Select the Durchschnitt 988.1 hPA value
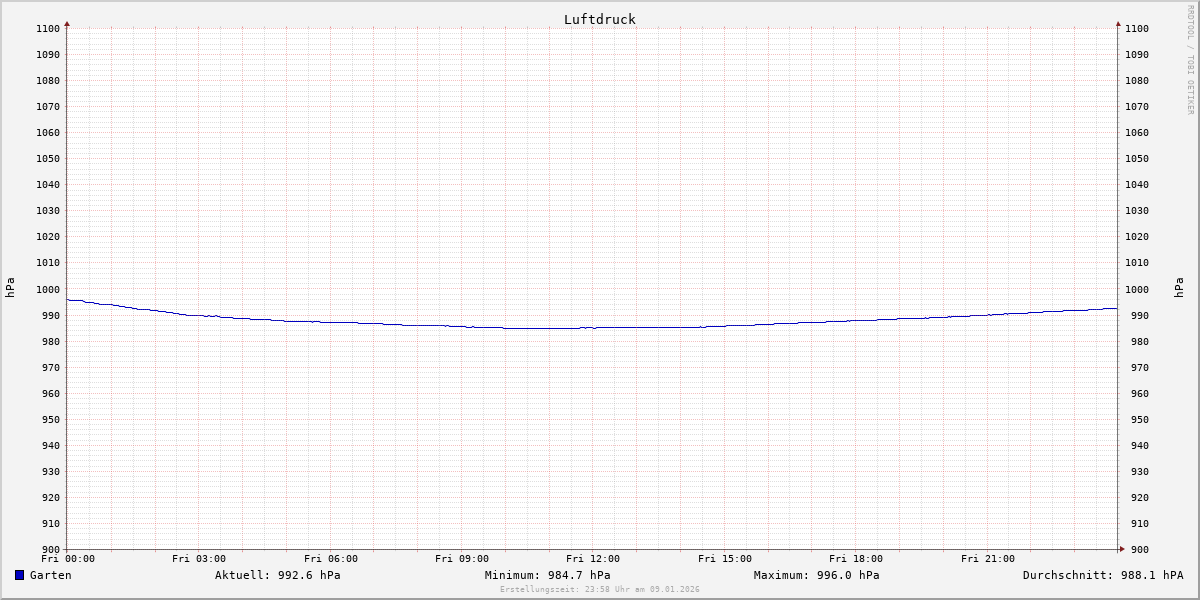 tap(1102, 575)
